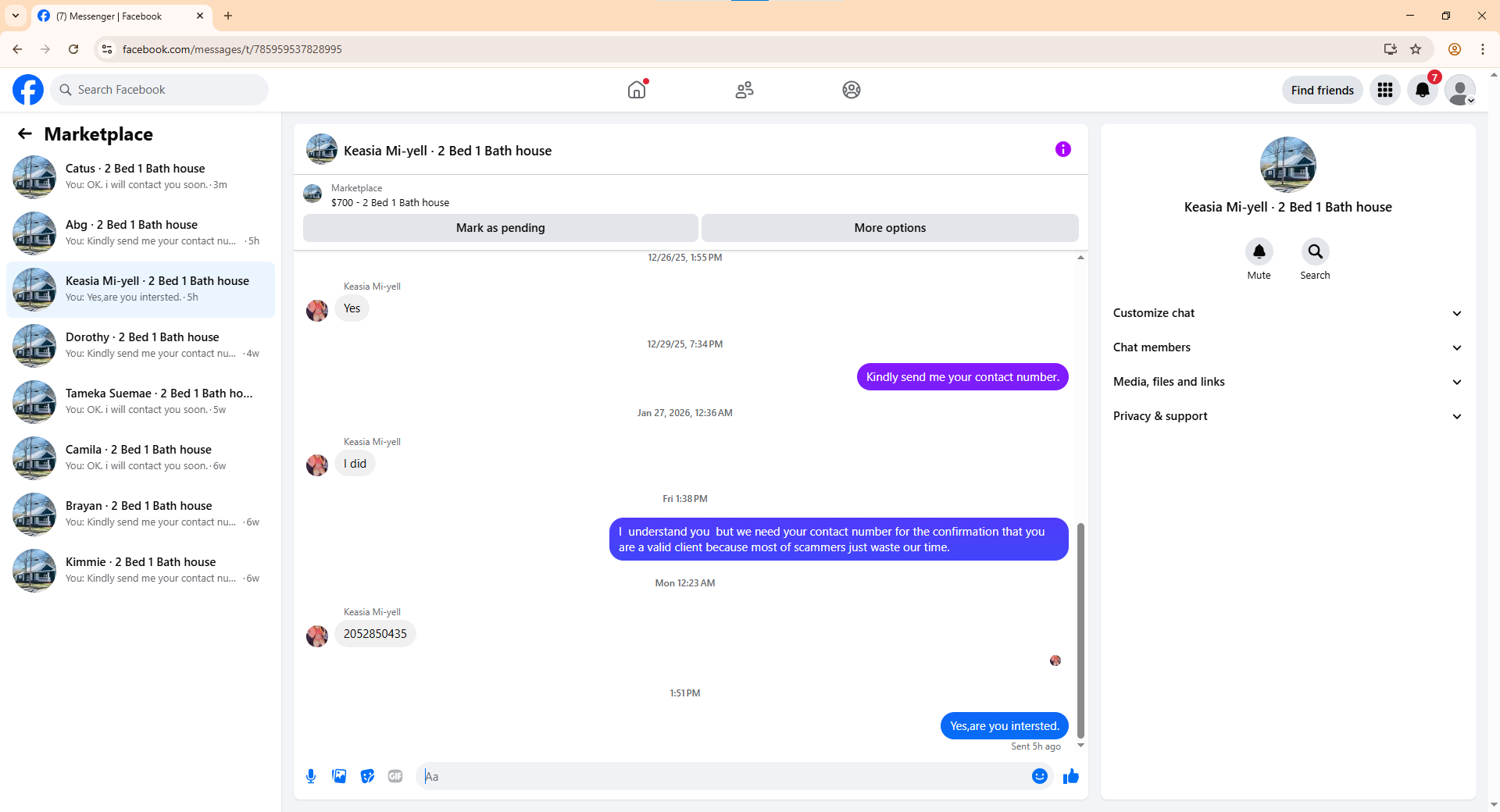1500x812 pixels.
Task: Click the chat scrollbar up arrow
Action: 1080,258
